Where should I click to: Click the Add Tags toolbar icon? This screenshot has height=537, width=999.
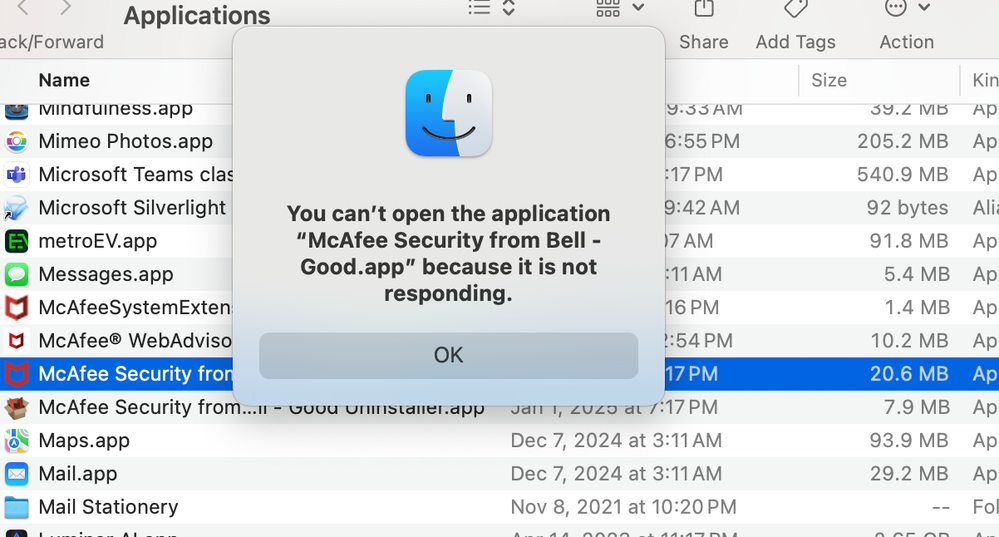[795, 8]
